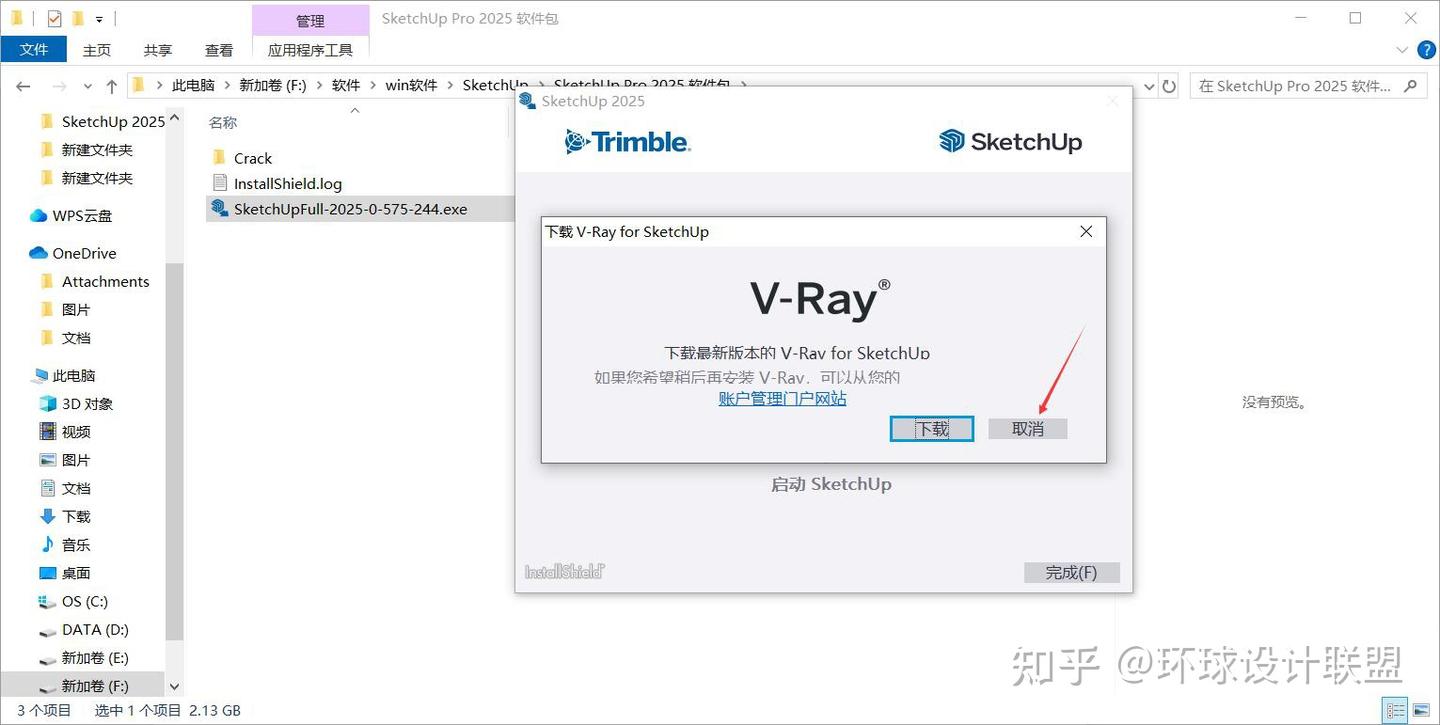Select the OS (C:) drive
1440x725 pixels.
click(73, 601)
